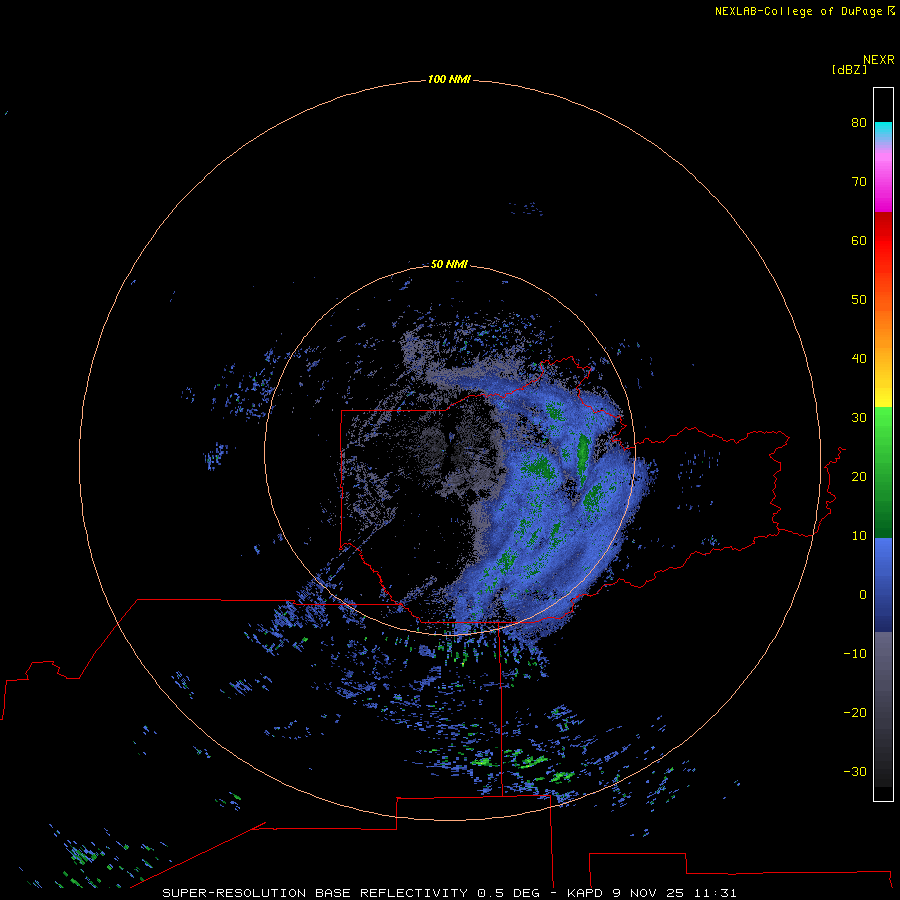Viewport: 900px width, 900px height.
Task: Click the -30 dBZ scale value
Action: point(855,771)
